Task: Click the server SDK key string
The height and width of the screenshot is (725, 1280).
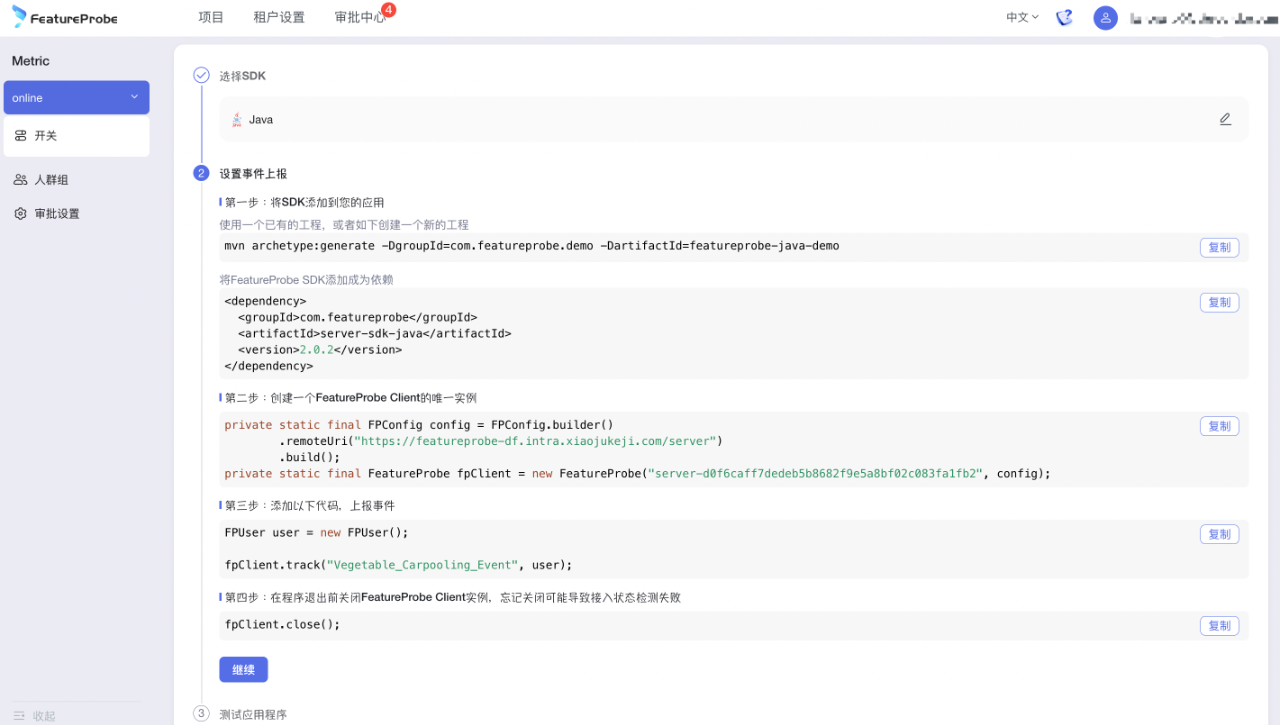Action: [x=816, y=473]
